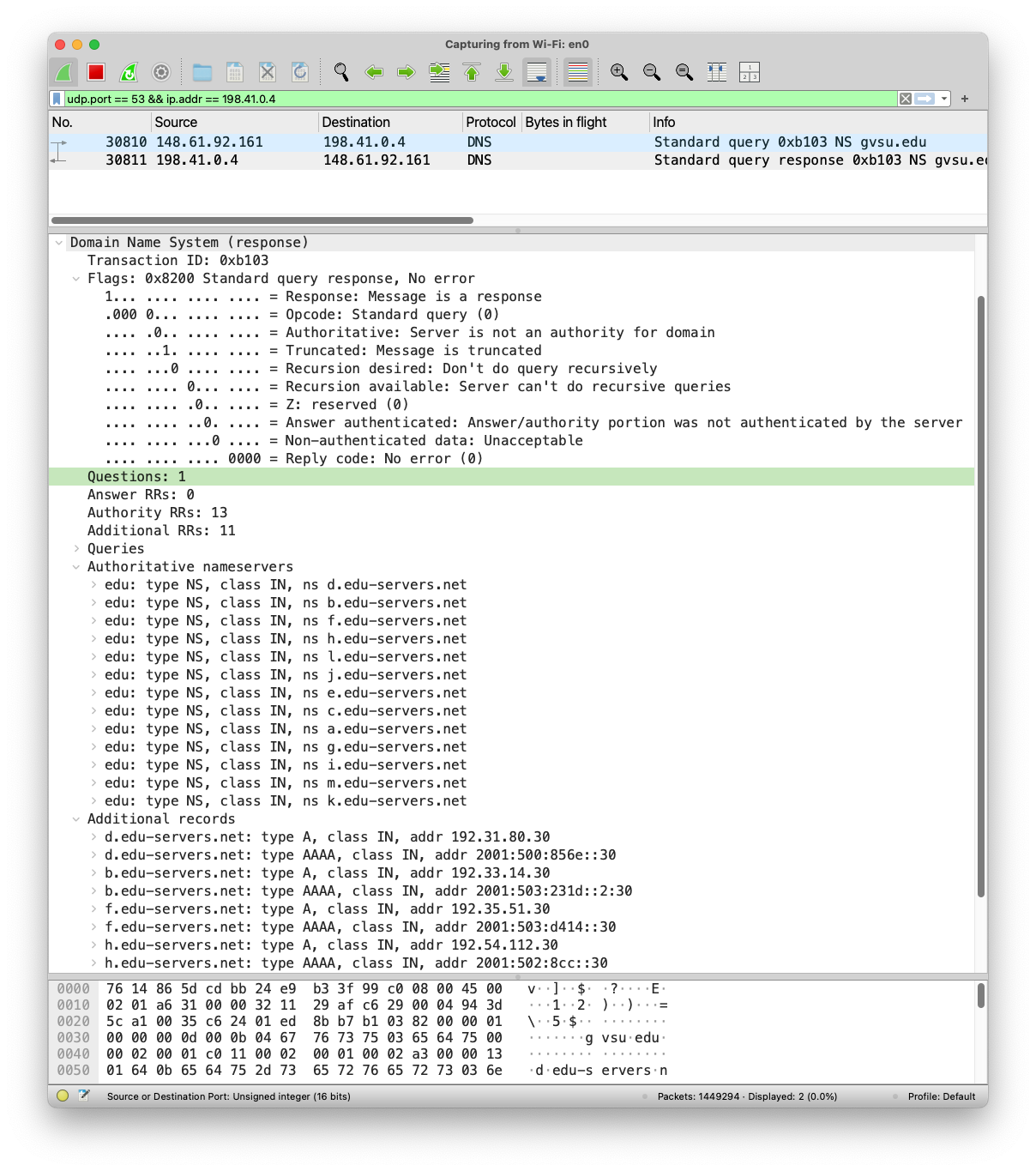Select the Reply code: No error line

pos(512,459)
